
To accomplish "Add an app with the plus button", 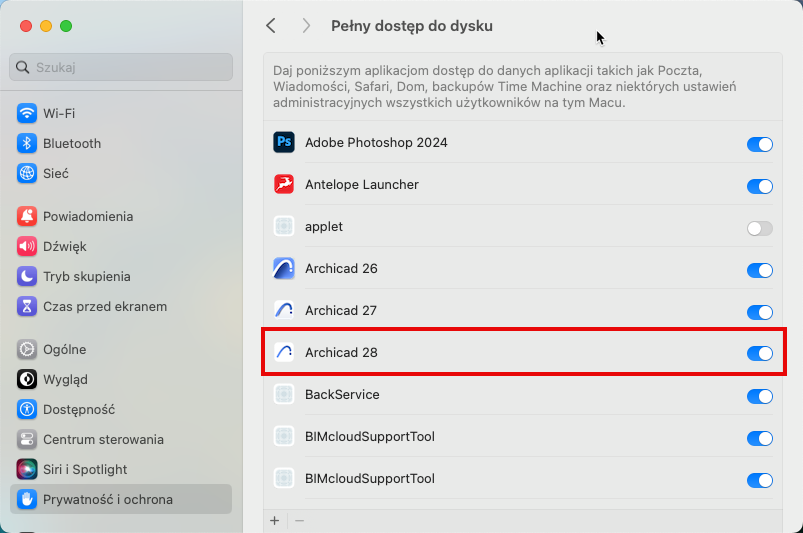I will click(275, 521).
